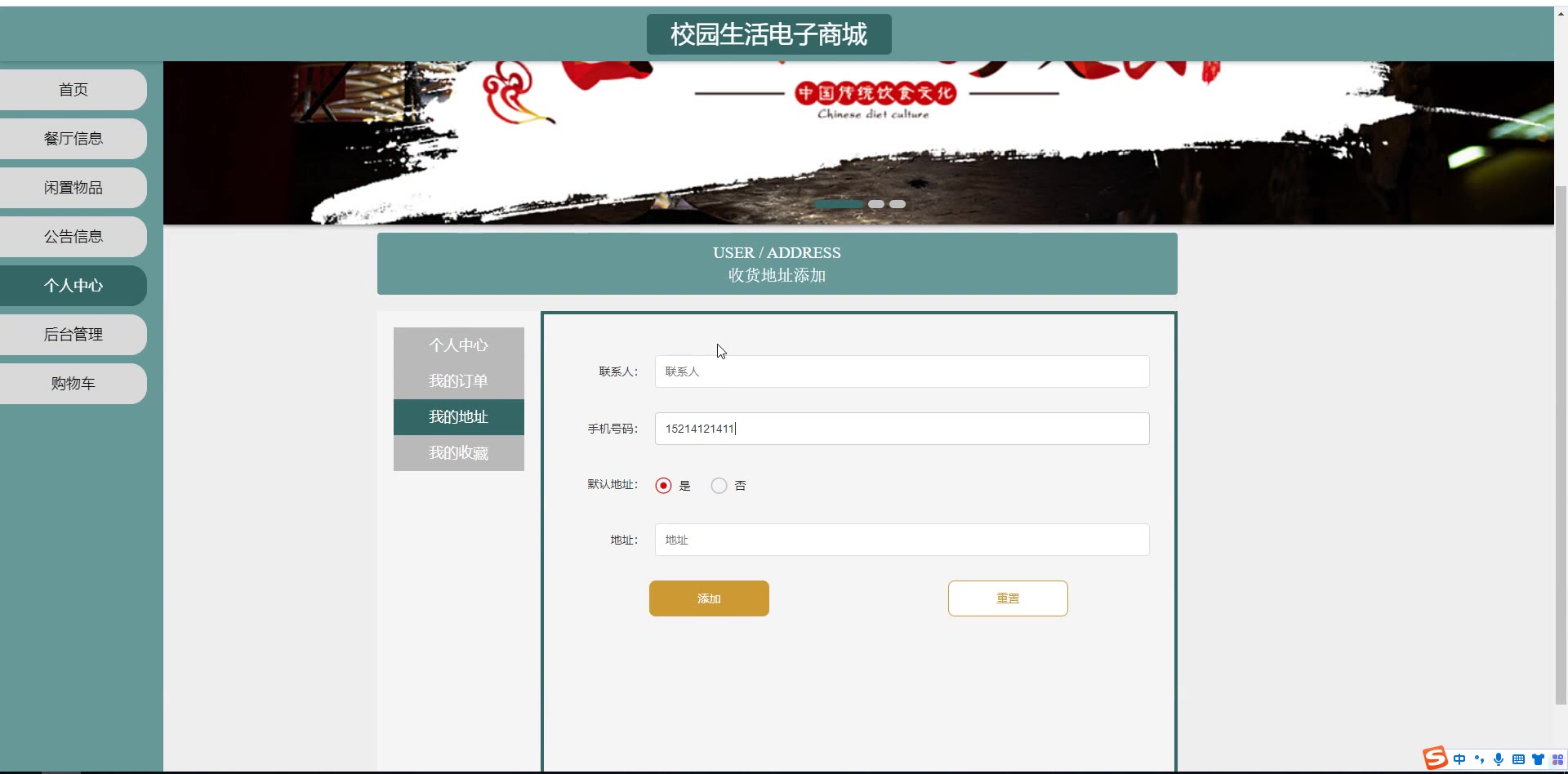This screenshot has width=1568, height=774.
Task: Open 闲置物品 menu item
Action: (73, 188)
